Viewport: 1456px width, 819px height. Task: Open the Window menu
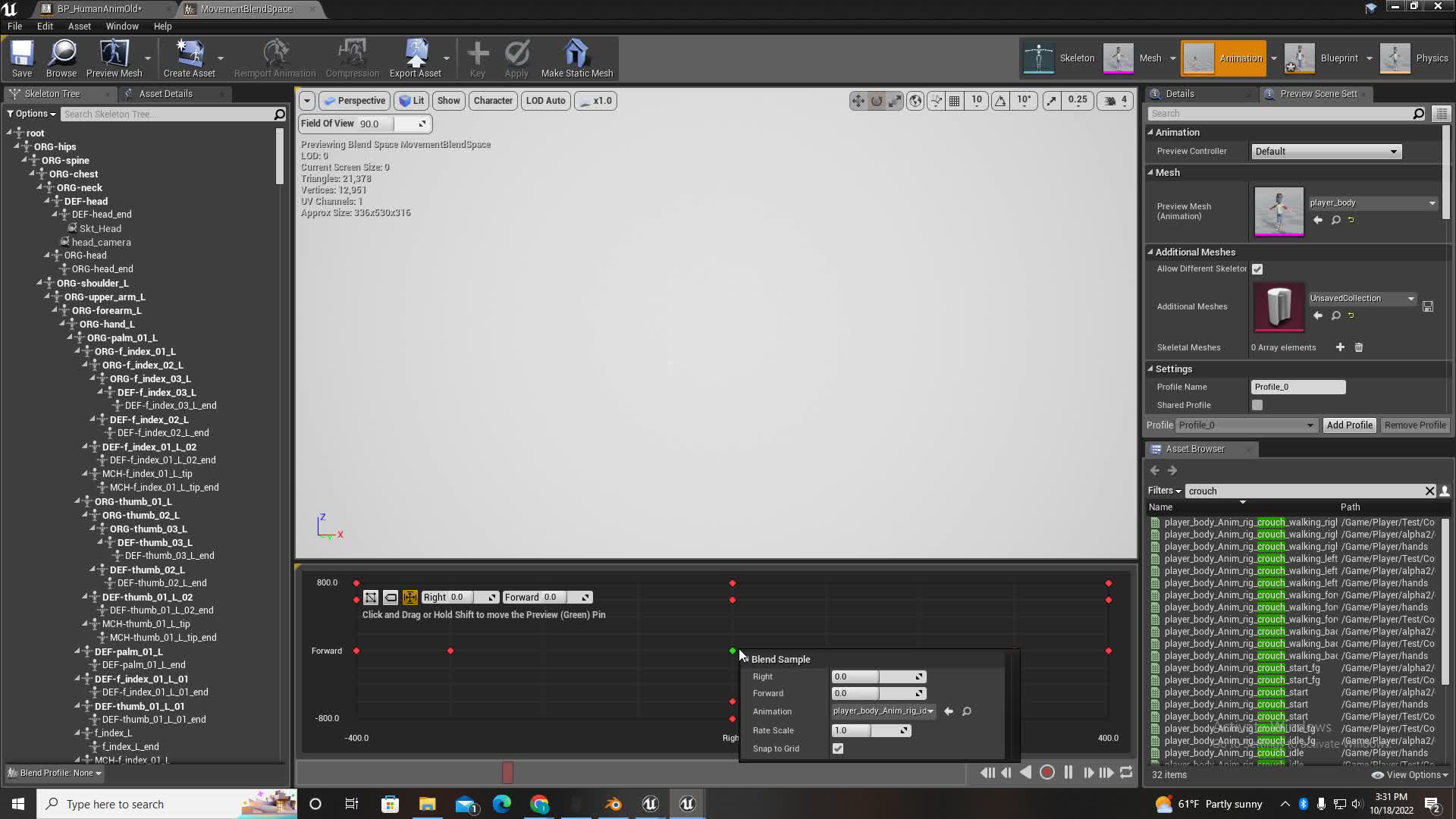point(122,26)
